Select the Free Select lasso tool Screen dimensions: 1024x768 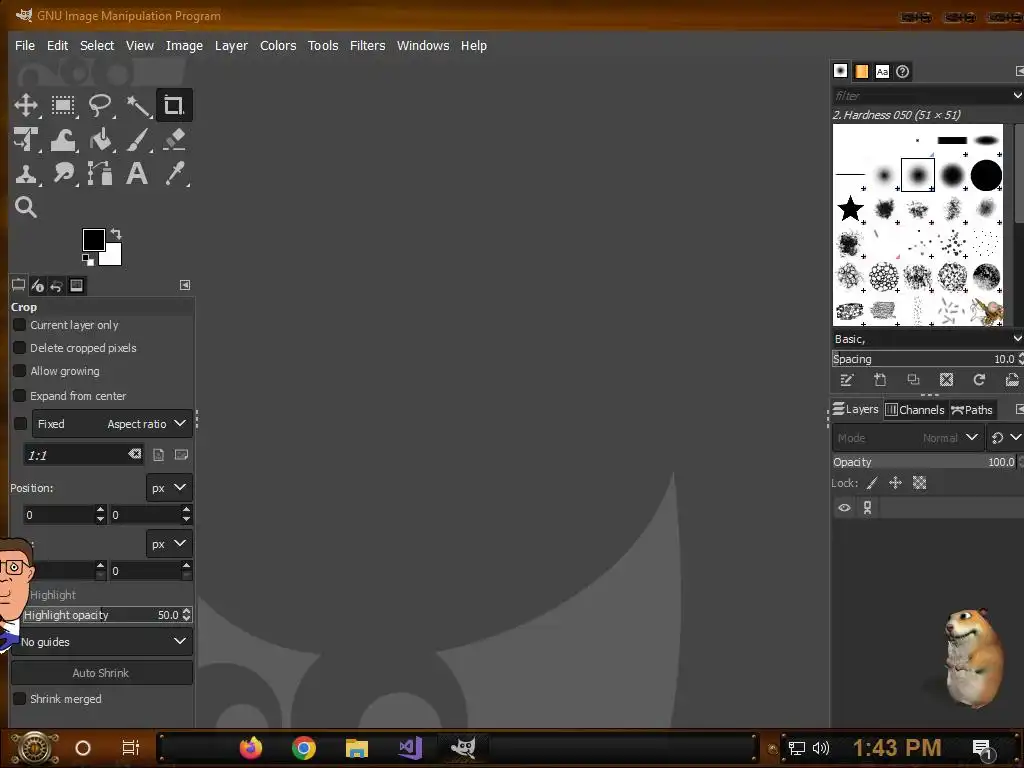[x=100, y=105]
